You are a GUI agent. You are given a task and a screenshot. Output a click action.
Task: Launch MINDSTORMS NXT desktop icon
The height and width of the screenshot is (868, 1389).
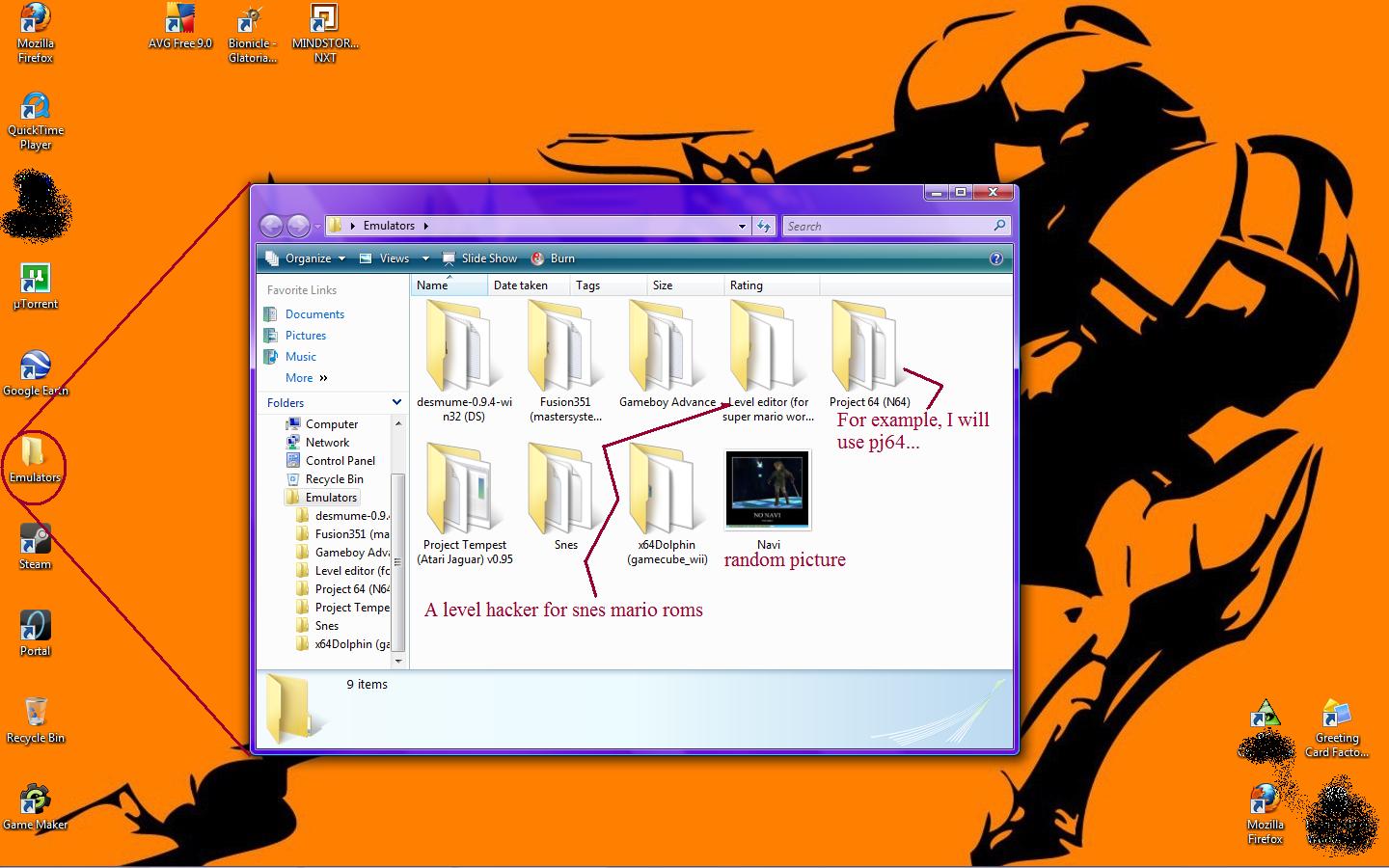(x=325, y=34)
